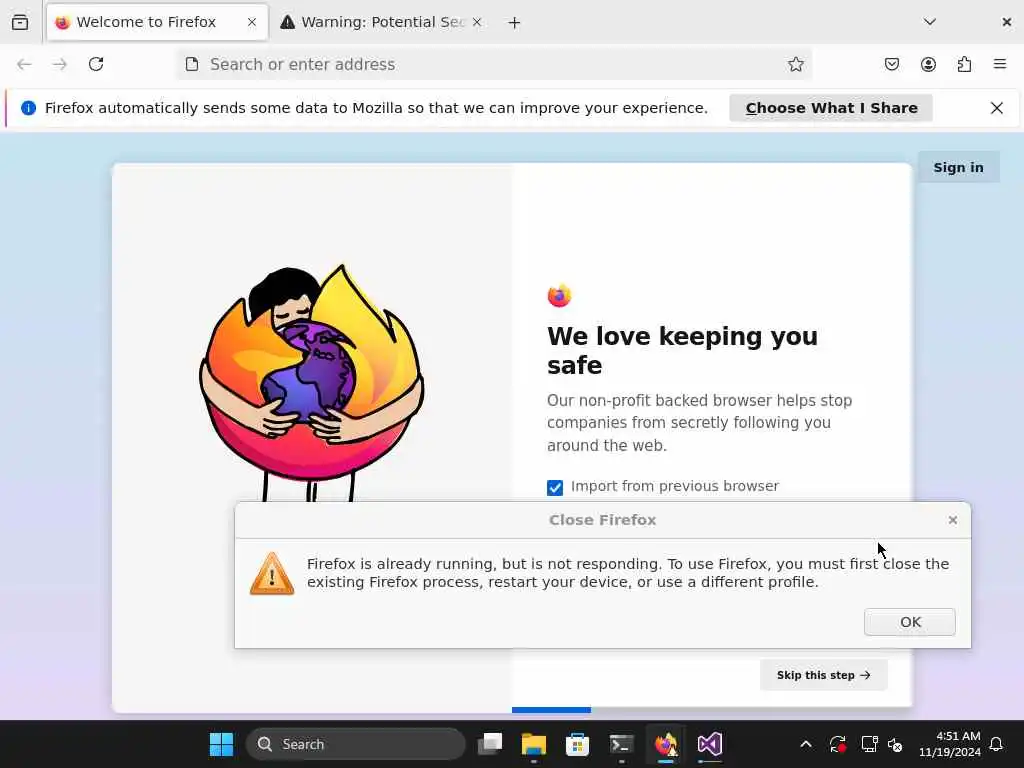Click the 'We love keeping you safe' heading
The image size is (1024, 768).
tap(682, 350)
